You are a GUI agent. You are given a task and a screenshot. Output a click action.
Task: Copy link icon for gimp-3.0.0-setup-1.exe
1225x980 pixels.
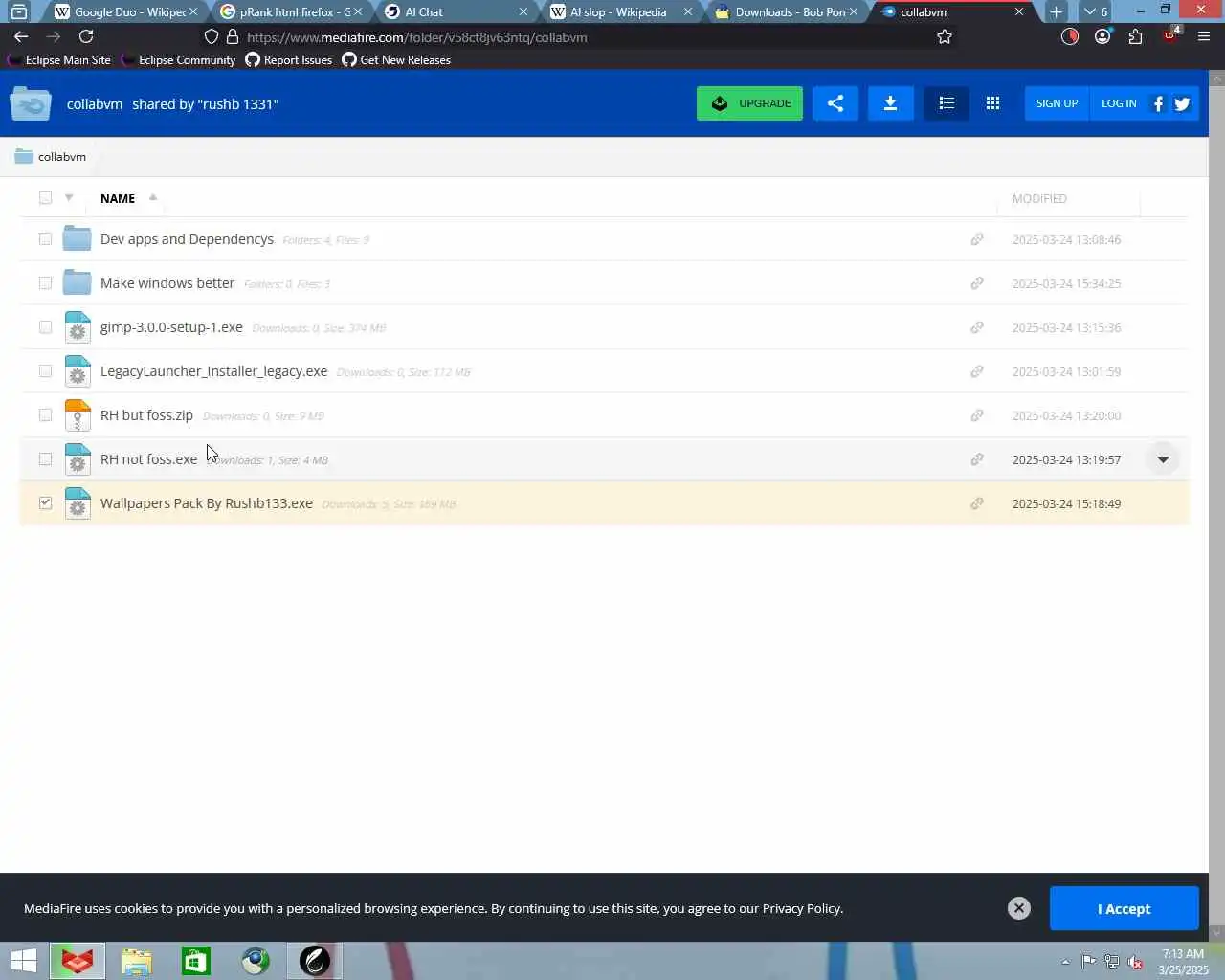pos(977,327)
